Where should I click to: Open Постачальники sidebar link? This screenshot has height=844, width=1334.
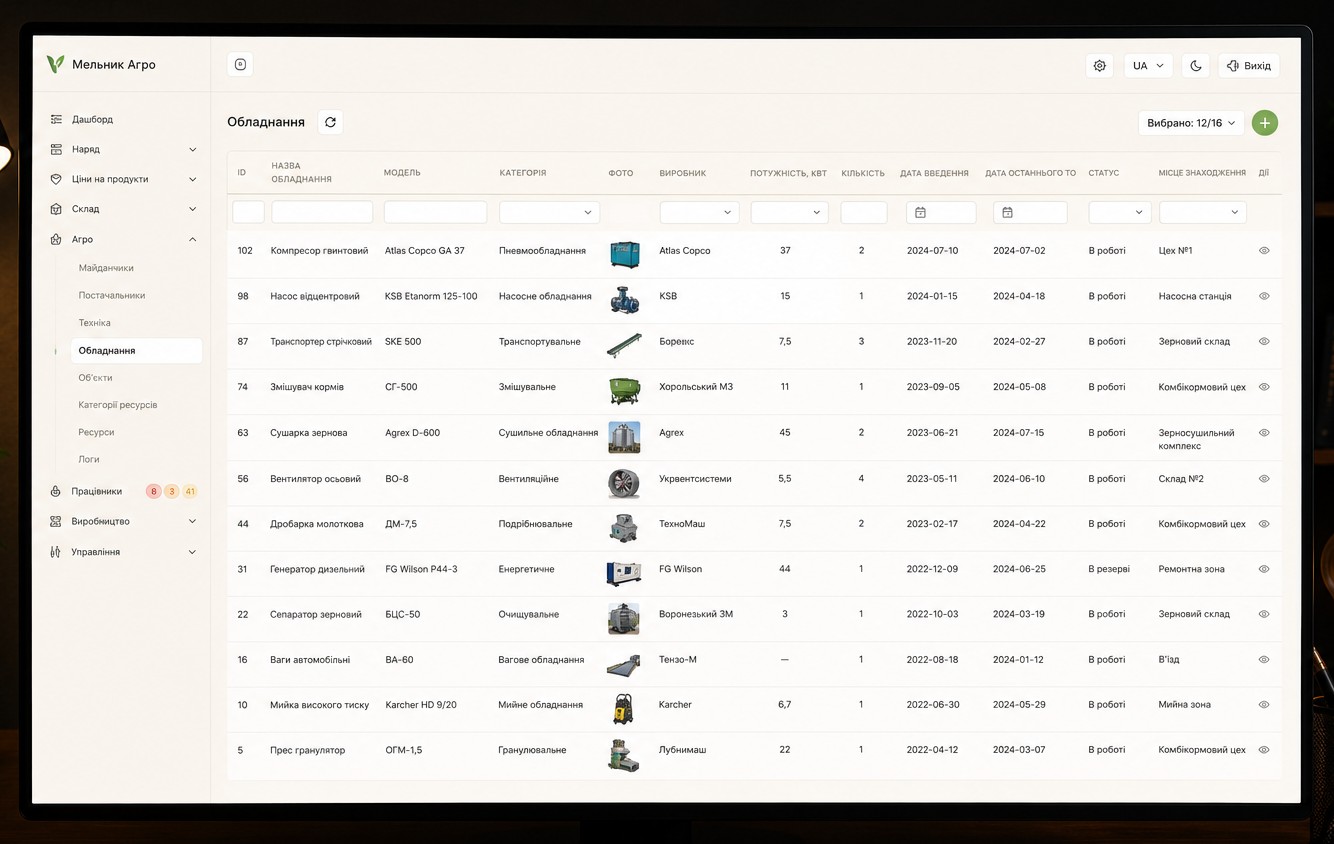(112, 295)
